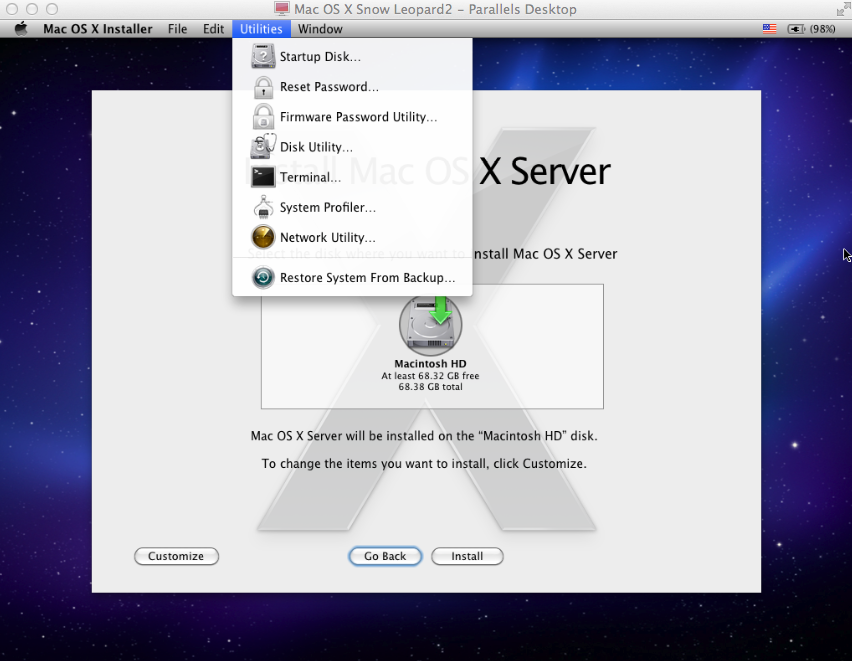The image size is (852, 661).
Task: Click the Go Back button
Action: (385, 556)
